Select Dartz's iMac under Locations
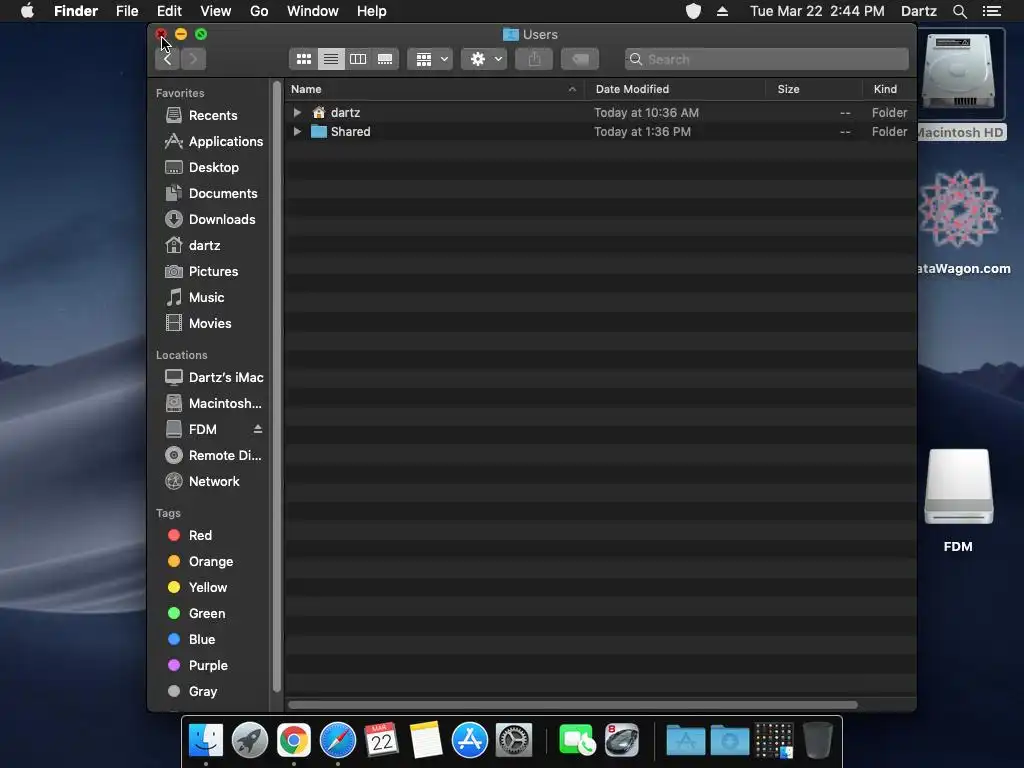 pyautogui.click(x=214, y=377)
